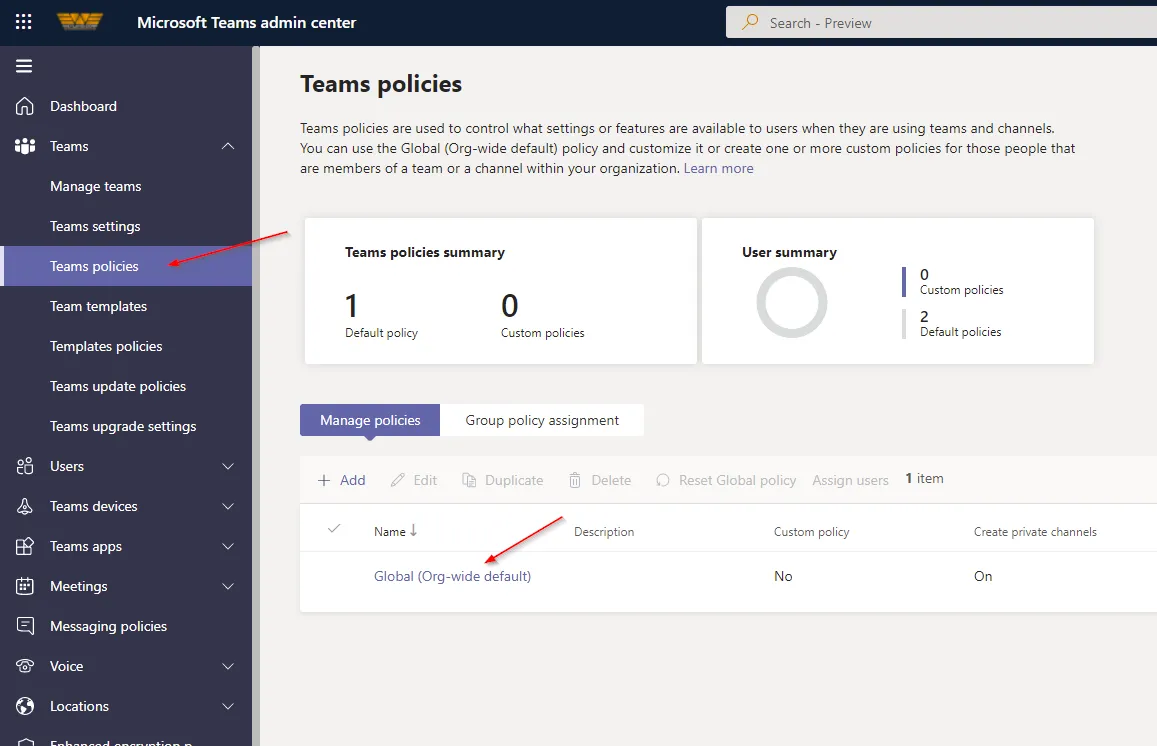Image resolution: width=1157 pixels, height=746 pixels.
Task: Click the Duplicate copy icon
Action: click(x=469, y=480)
